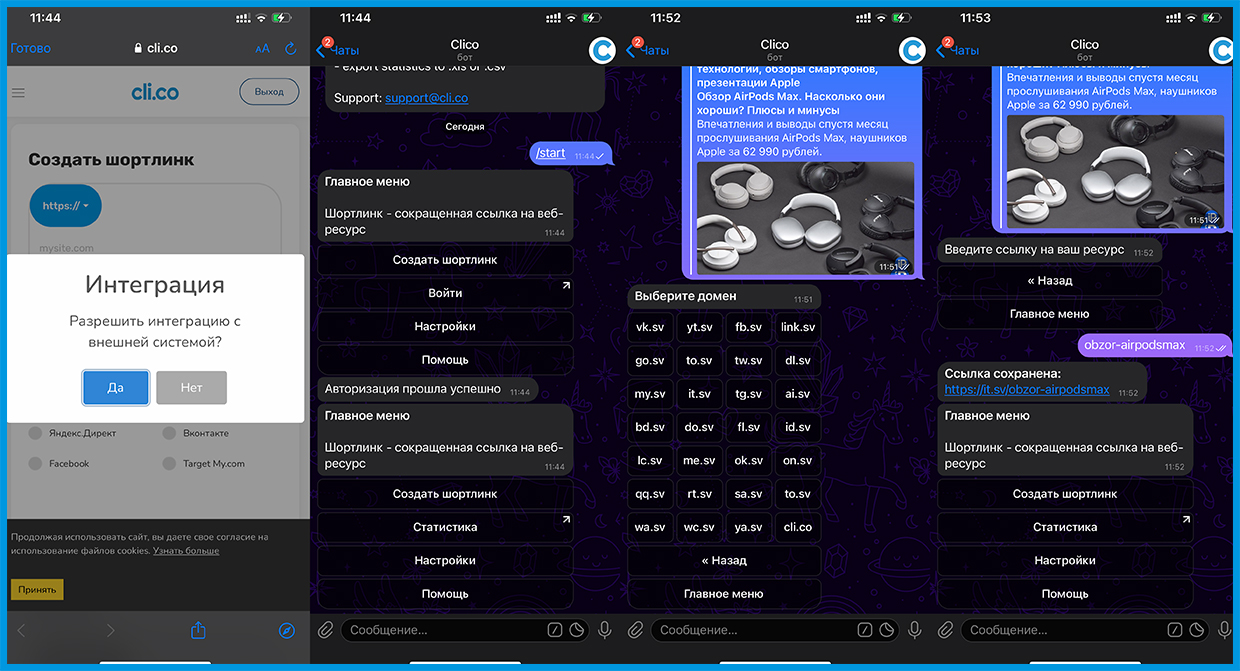This screenshot has height=671, width=1240.
Task: Tap the Safari compass icon
Action: [287, 630]
